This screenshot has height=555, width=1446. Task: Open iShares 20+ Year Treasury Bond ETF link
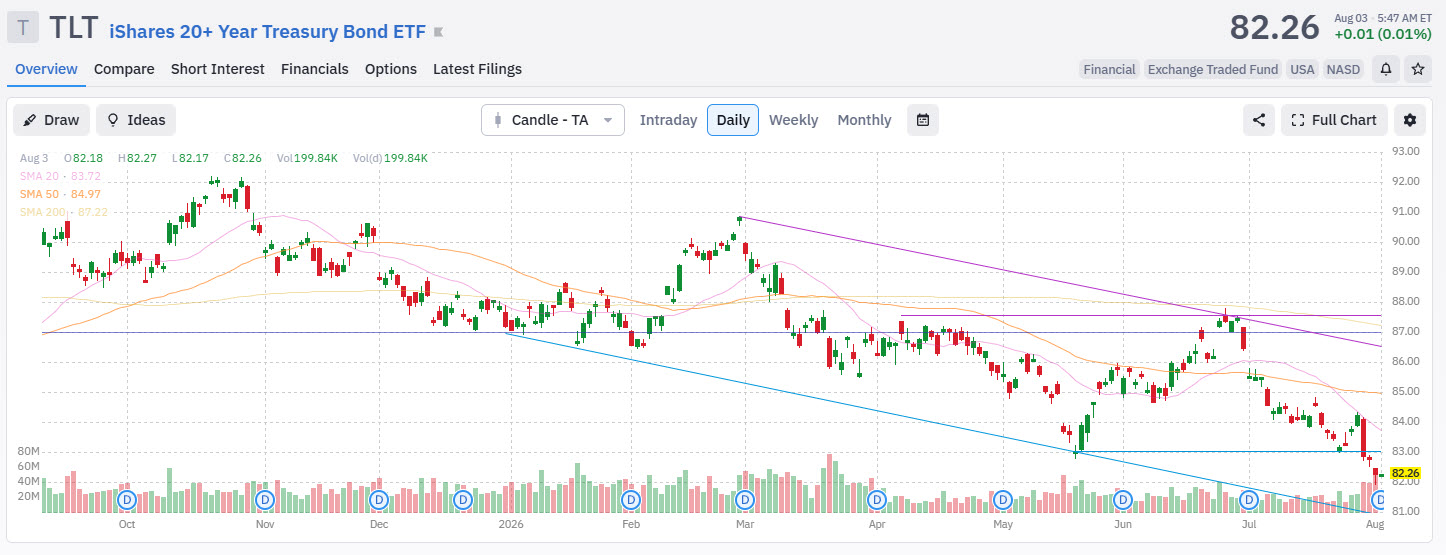coord(267,31)
